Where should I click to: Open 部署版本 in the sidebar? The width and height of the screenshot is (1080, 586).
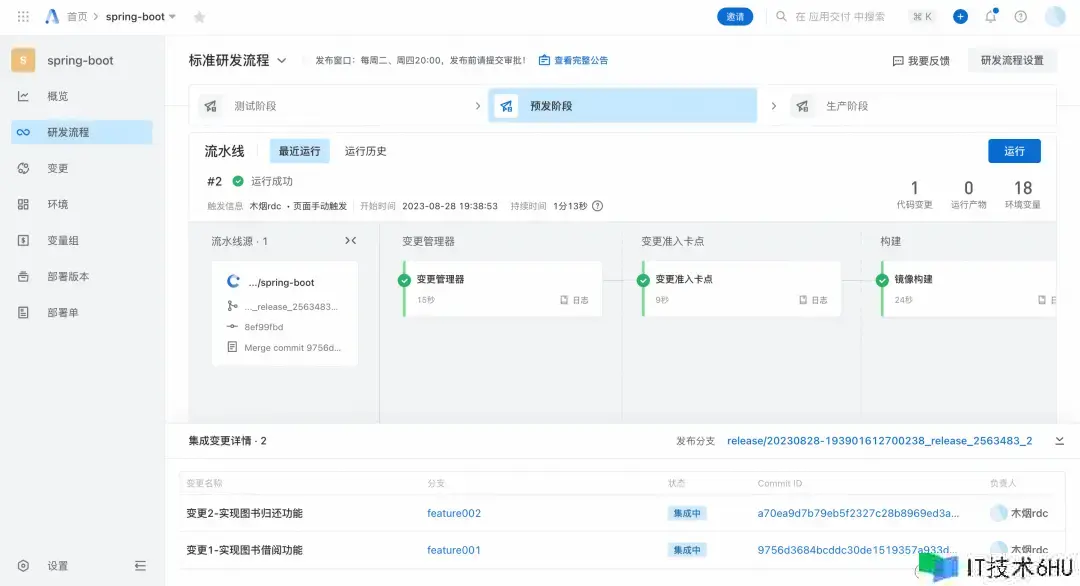coord(68,276)
